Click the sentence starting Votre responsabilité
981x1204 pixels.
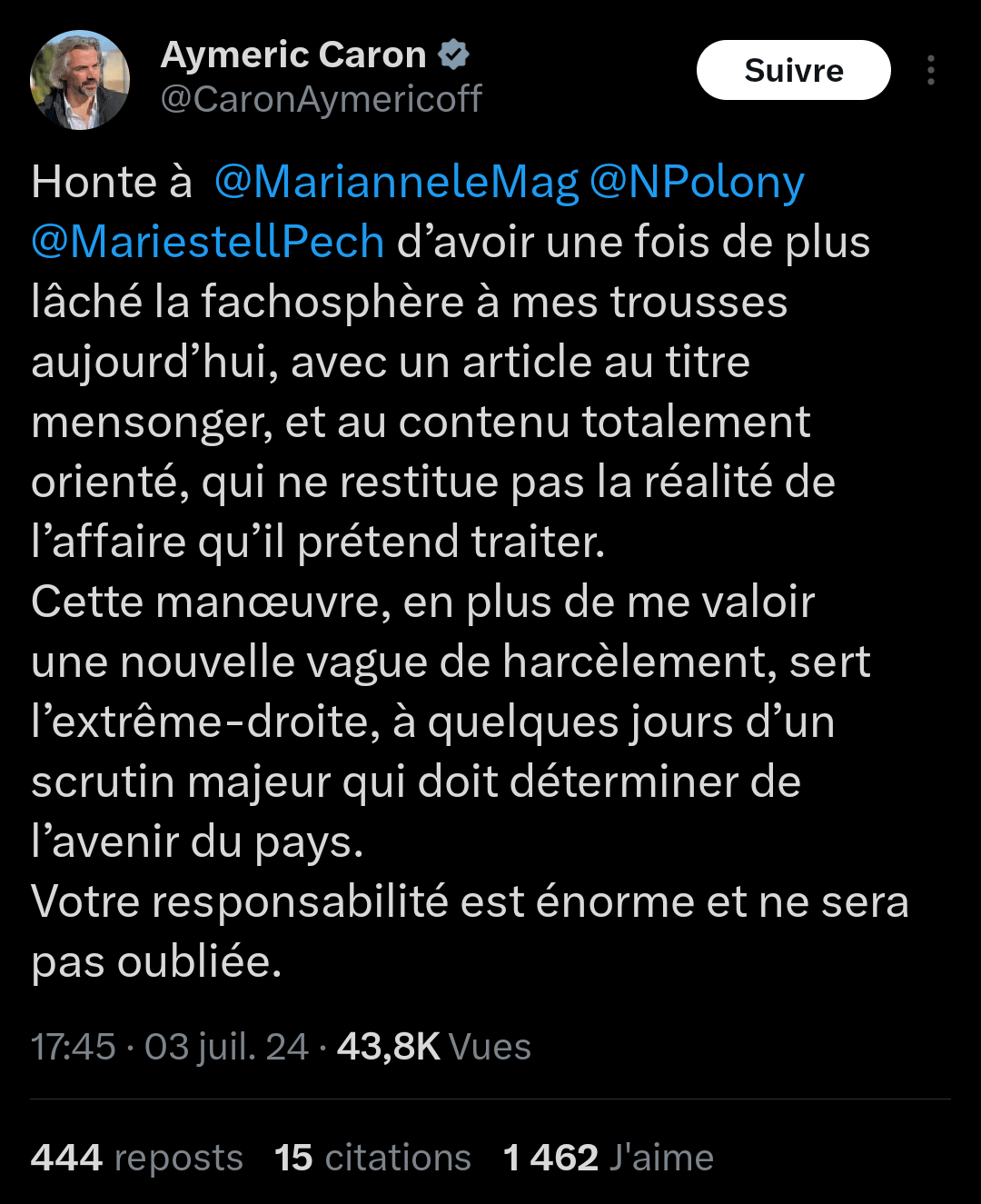(470, 932)
